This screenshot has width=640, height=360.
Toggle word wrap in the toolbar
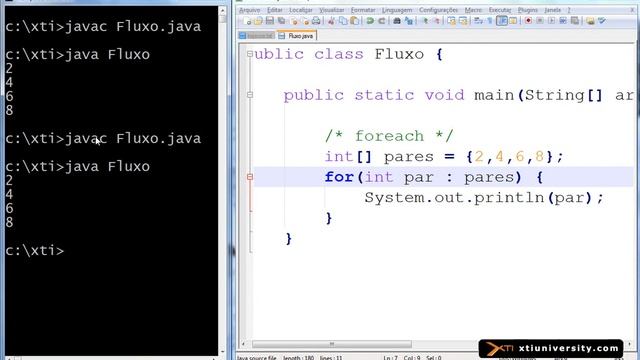point(478,21)
